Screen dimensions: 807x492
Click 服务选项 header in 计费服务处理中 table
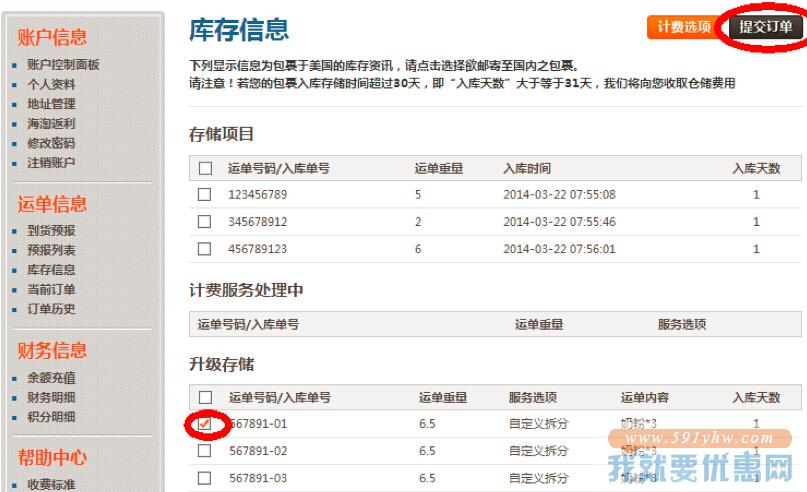pos(682,324)
